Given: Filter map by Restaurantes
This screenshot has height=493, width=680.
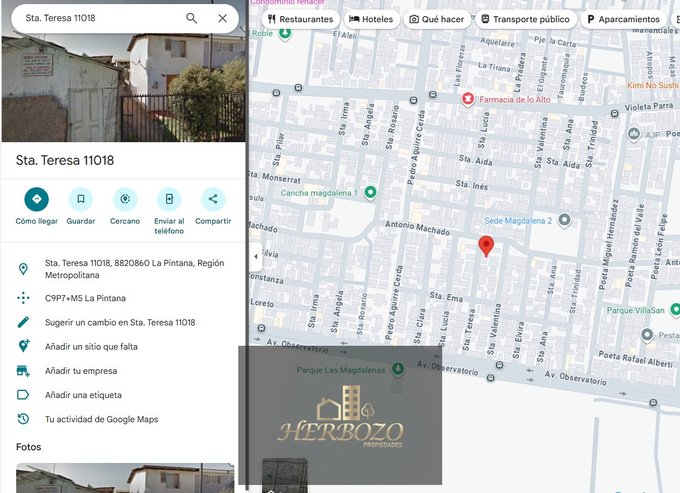Looking at the screenshot, I should (x=300, y=19).
